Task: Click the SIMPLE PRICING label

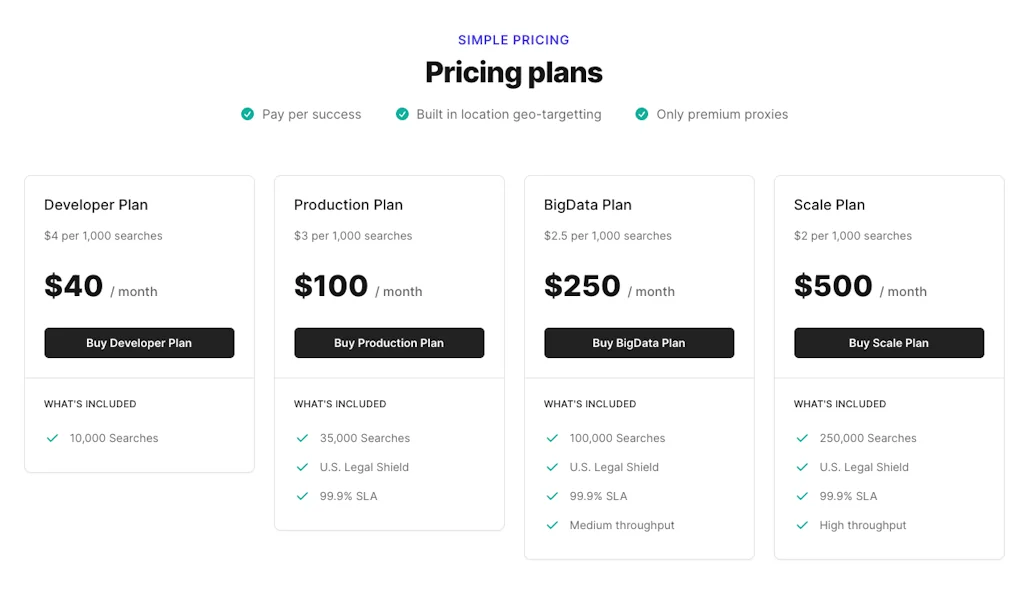Action: coord(514,40)
